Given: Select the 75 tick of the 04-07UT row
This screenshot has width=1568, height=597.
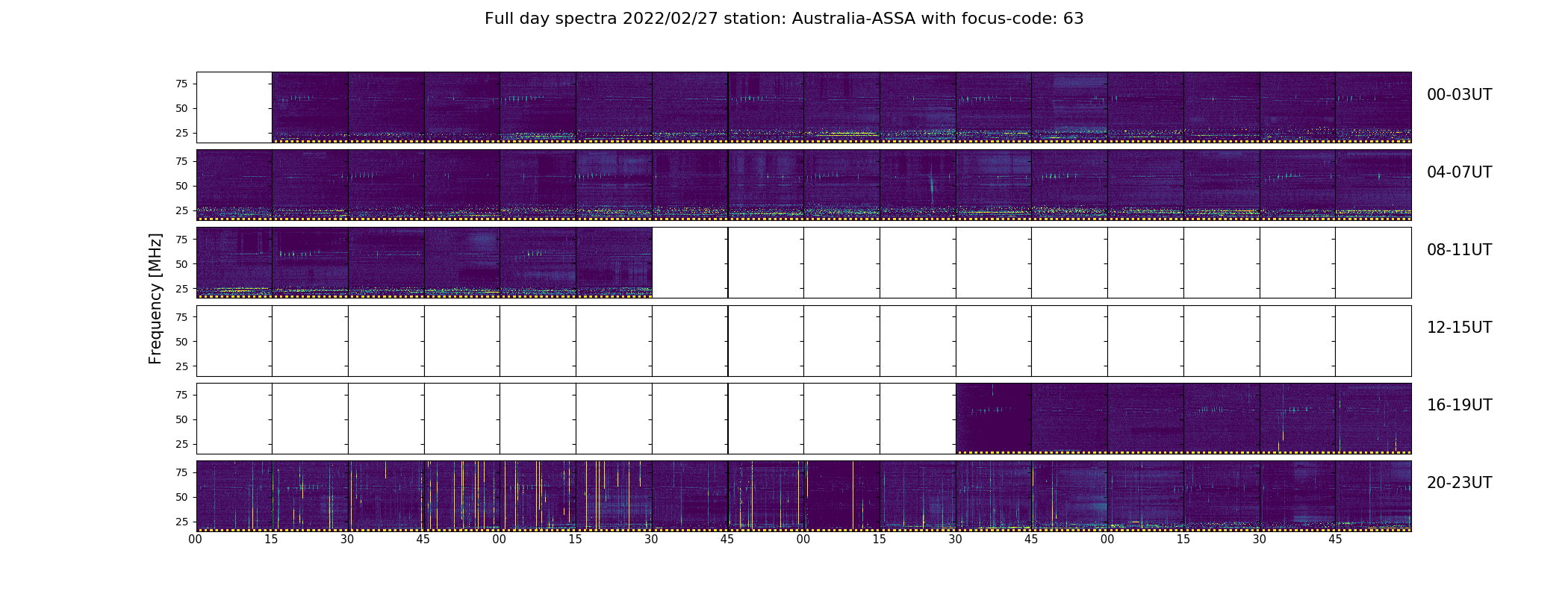Looking at the screenshot, I should point(181,161).
